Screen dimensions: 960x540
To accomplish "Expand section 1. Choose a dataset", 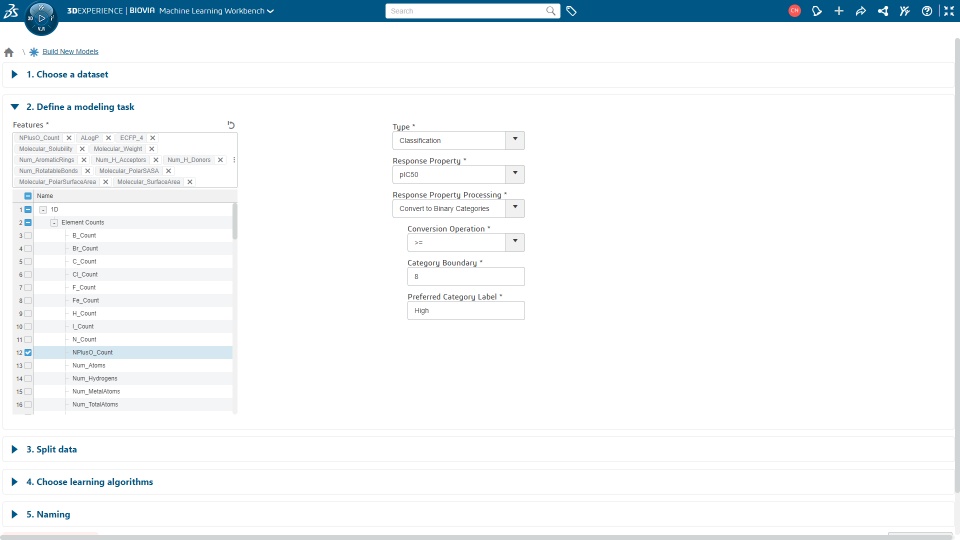I will (15, 74).
